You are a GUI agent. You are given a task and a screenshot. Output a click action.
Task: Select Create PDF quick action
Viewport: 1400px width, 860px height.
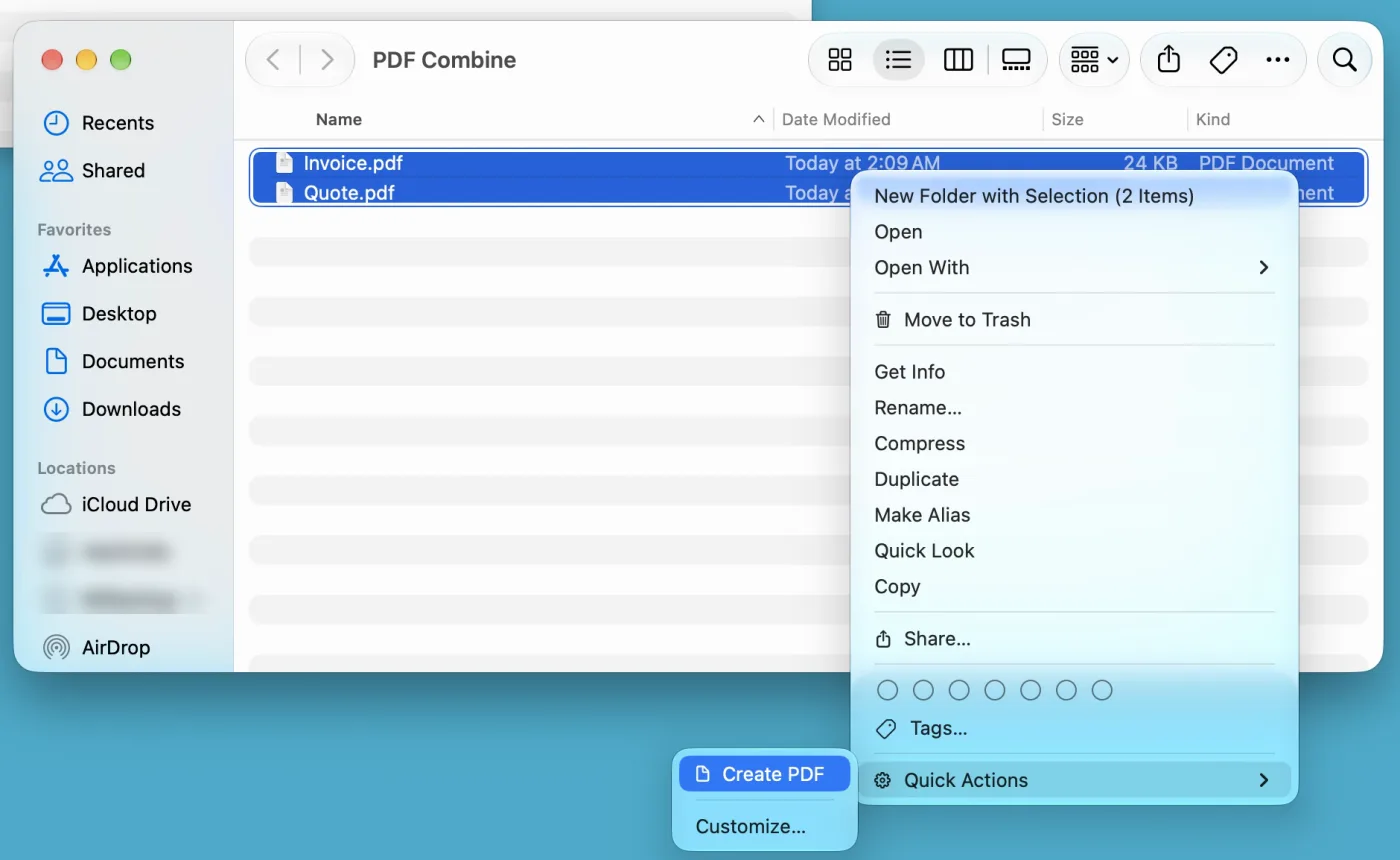[764, 774]
